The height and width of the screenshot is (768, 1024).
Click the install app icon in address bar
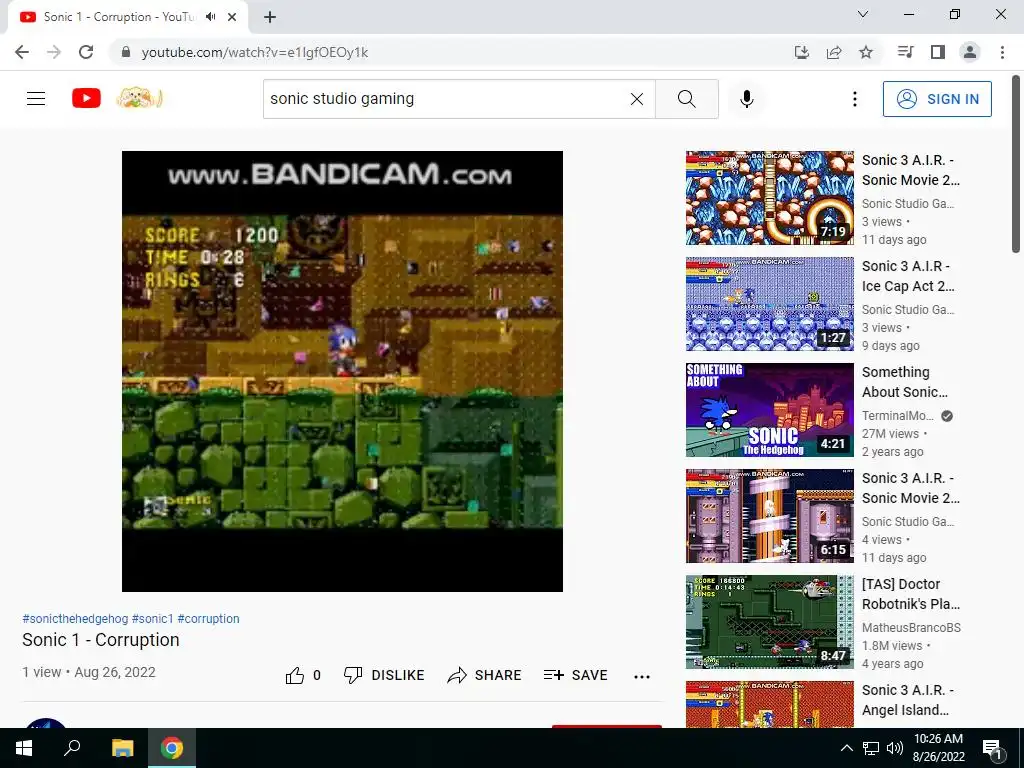[801, 52]
